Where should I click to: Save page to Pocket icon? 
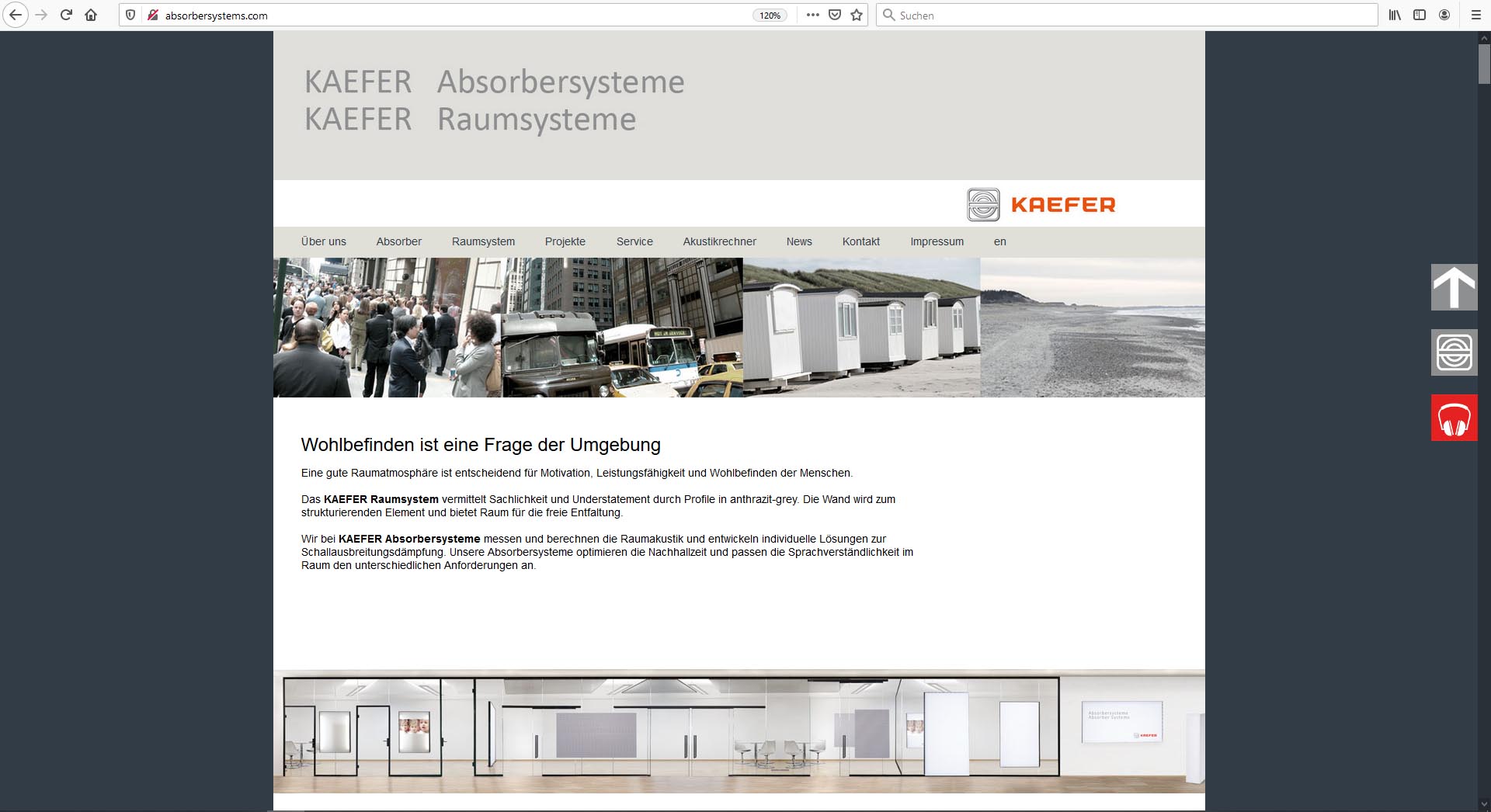coord(835,15)
